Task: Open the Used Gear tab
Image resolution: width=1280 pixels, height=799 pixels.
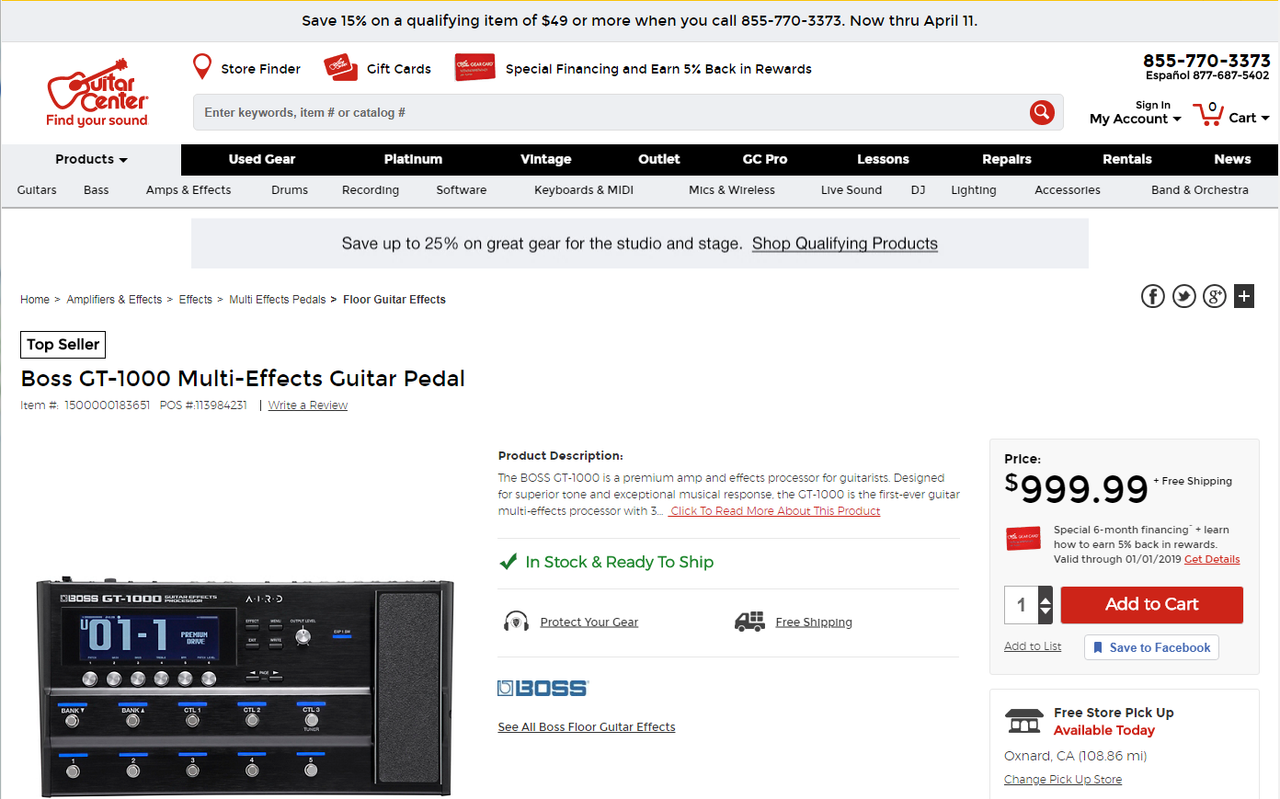Action: click(262, 159)
